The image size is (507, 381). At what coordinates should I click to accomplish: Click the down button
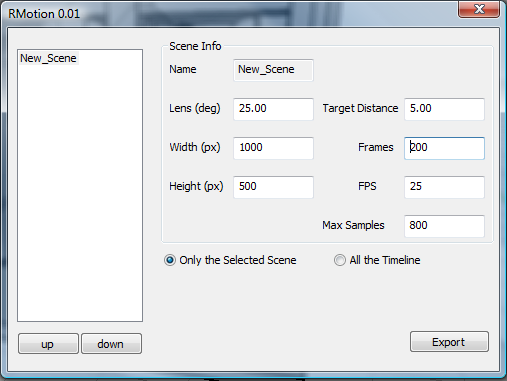click(x=111, y=343)
